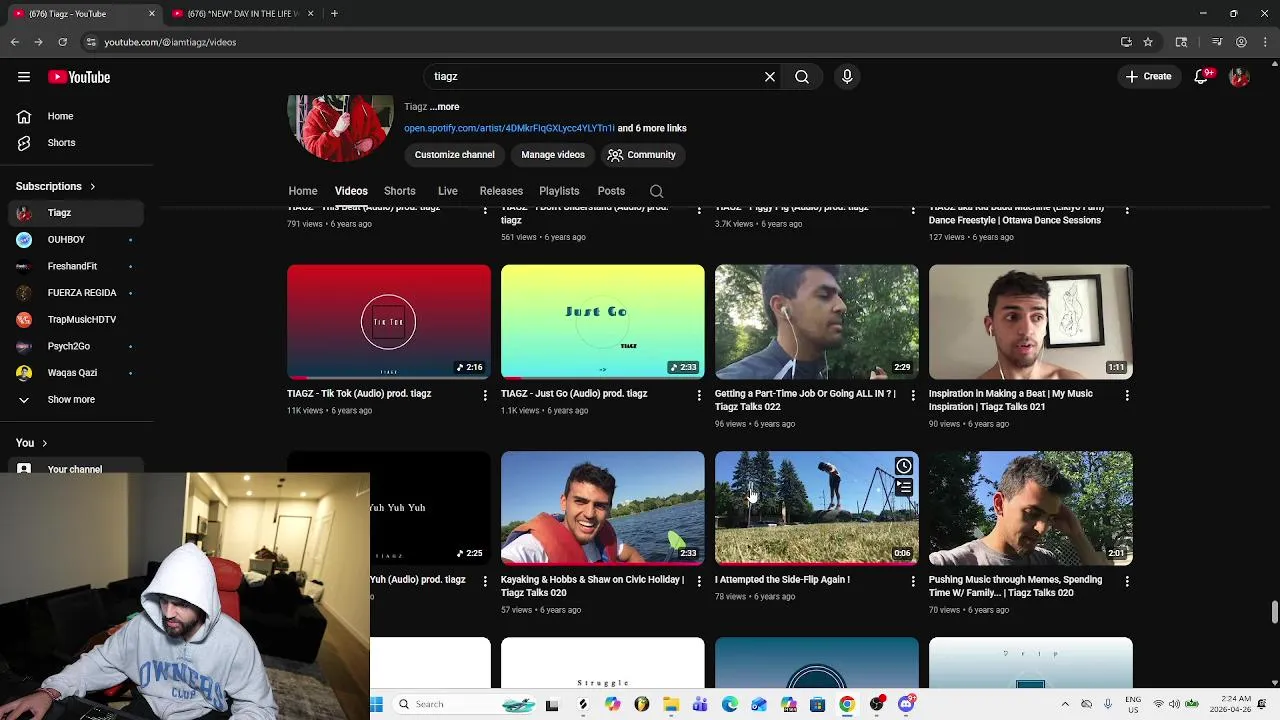Open the TrapMusicHDTV subscription channel
Screen dimensions: 1280x720
(76, 319)
